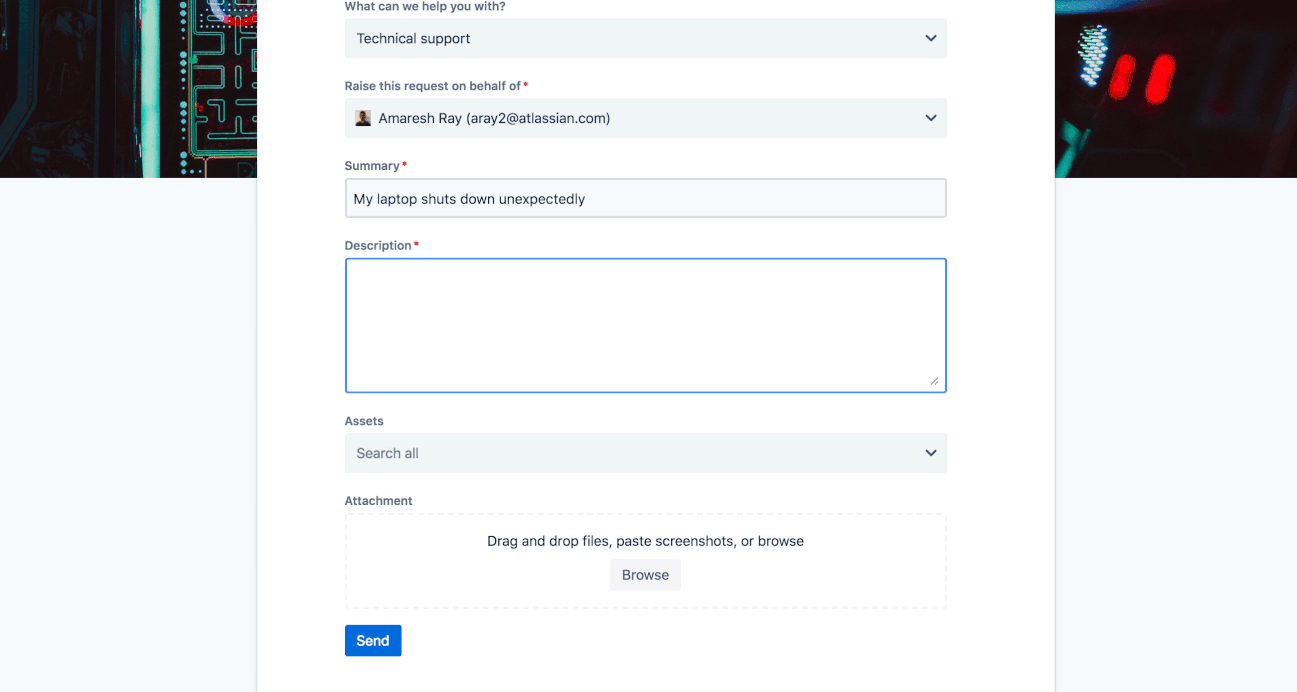Open the Technical support request type dropdown
1297x692 pixels.
point(645,38)
